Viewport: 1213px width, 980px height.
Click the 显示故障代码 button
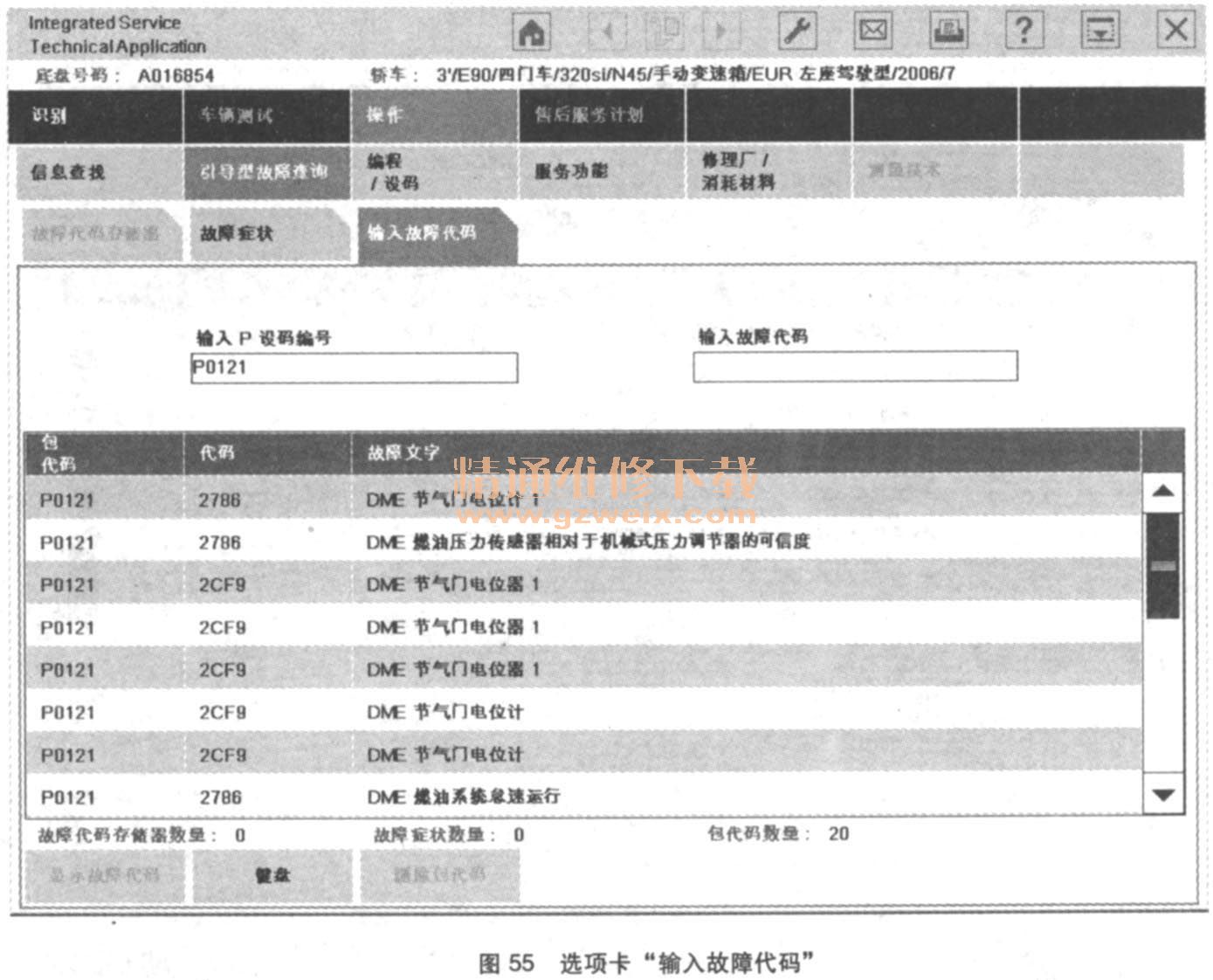pos(104,875)
